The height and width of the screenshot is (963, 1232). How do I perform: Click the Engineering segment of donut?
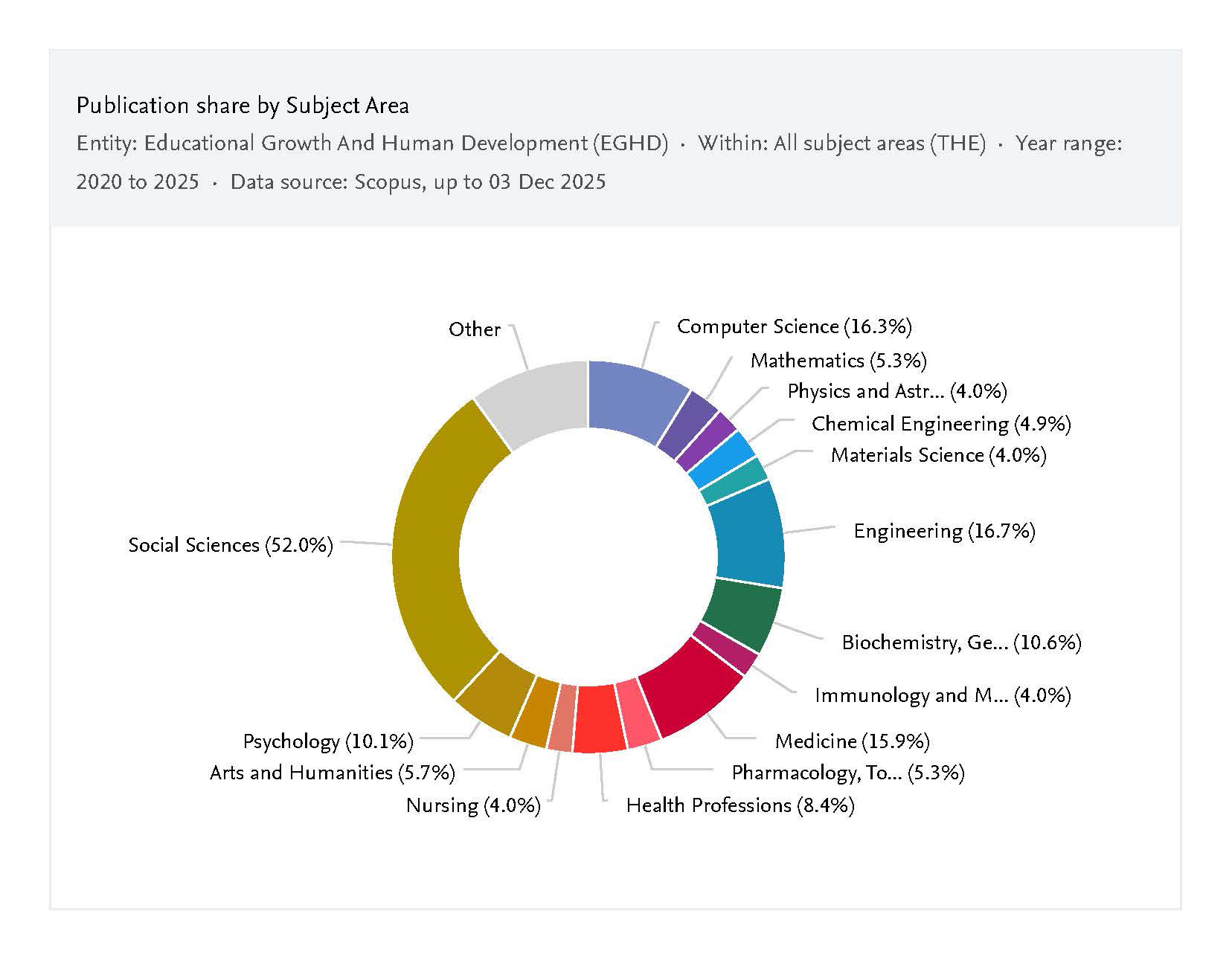[x=748, y=535]
